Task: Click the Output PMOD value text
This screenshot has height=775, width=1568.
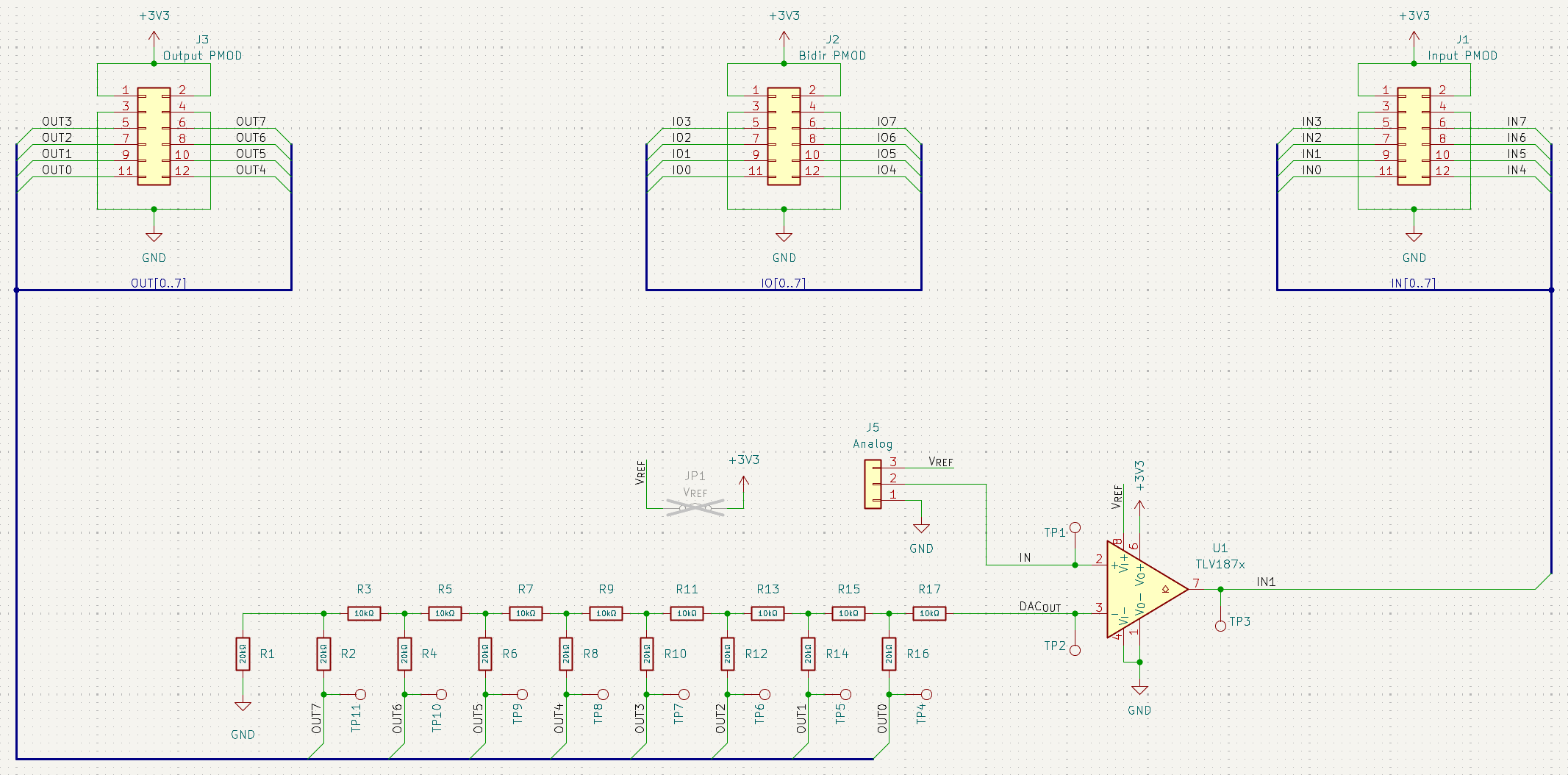Action: (x=202, y=55)
